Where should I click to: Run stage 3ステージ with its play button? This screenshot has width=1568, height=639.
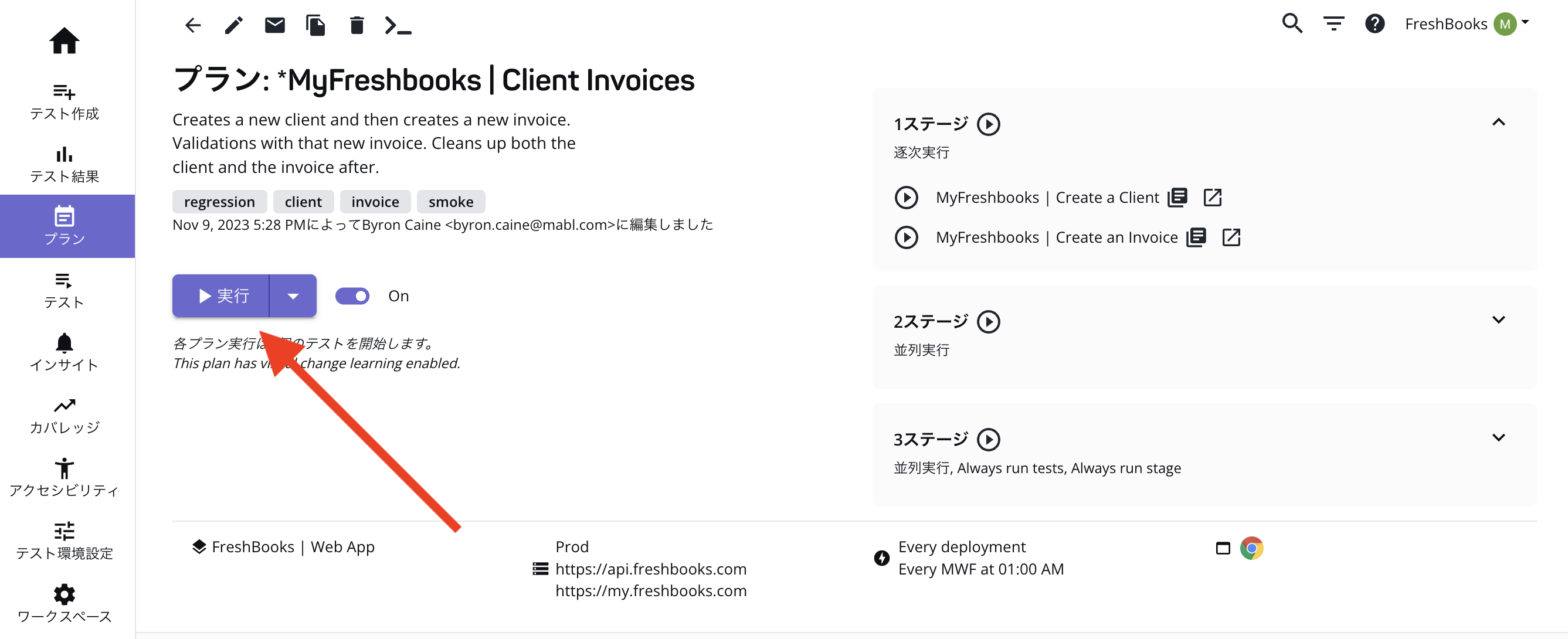point(988,439)
